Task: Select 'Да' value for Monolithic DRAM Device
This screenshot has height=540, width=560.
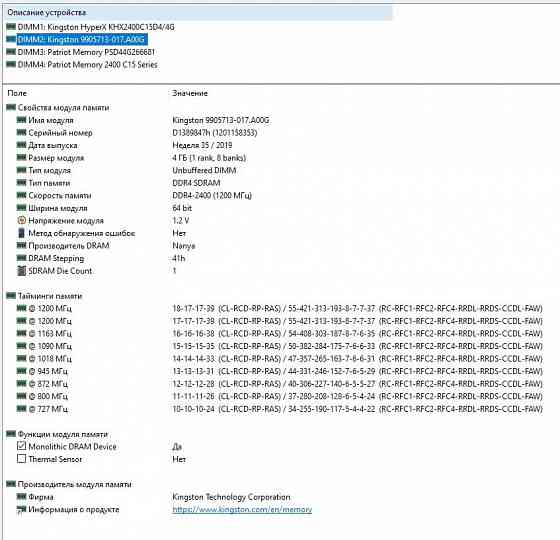Action: [177, 447]
